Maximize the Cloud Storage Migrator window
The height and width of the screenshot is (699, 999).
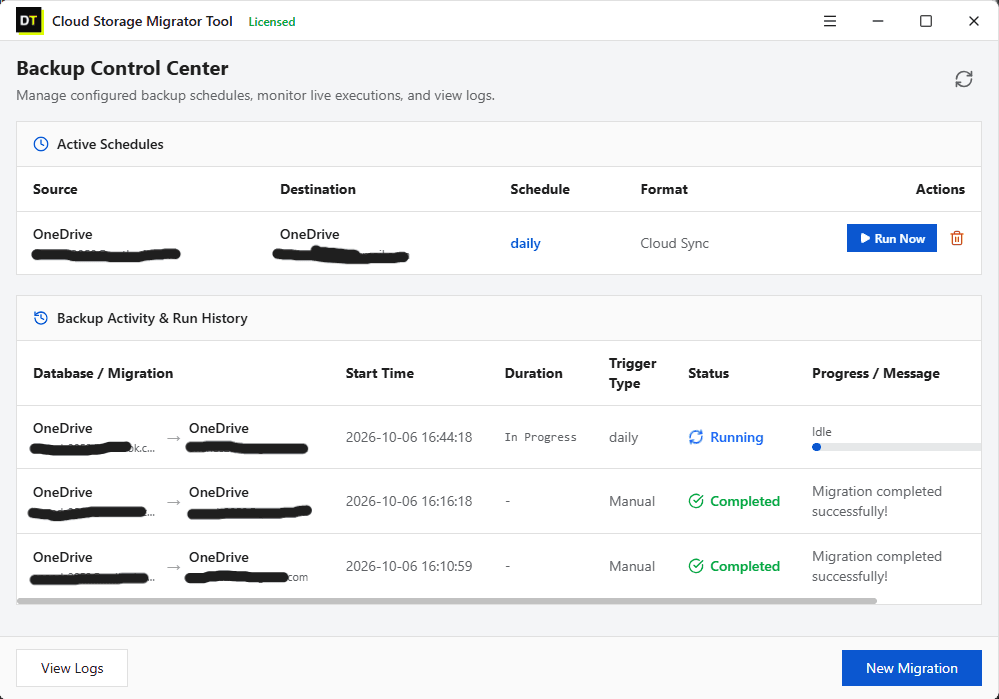926,21
